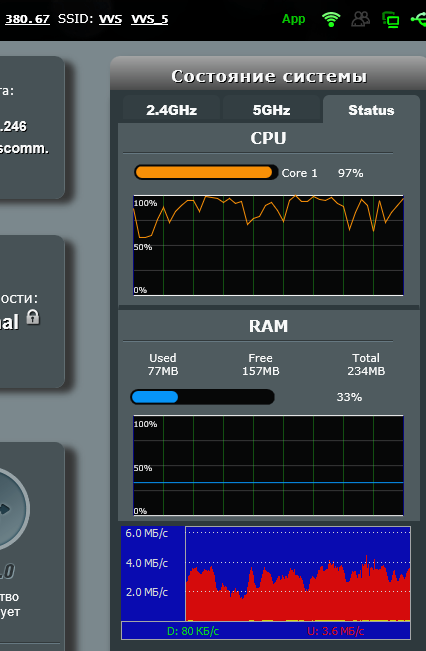Click the green USB status icon
The height and width of the screenshot is (651, 426).
418,19
